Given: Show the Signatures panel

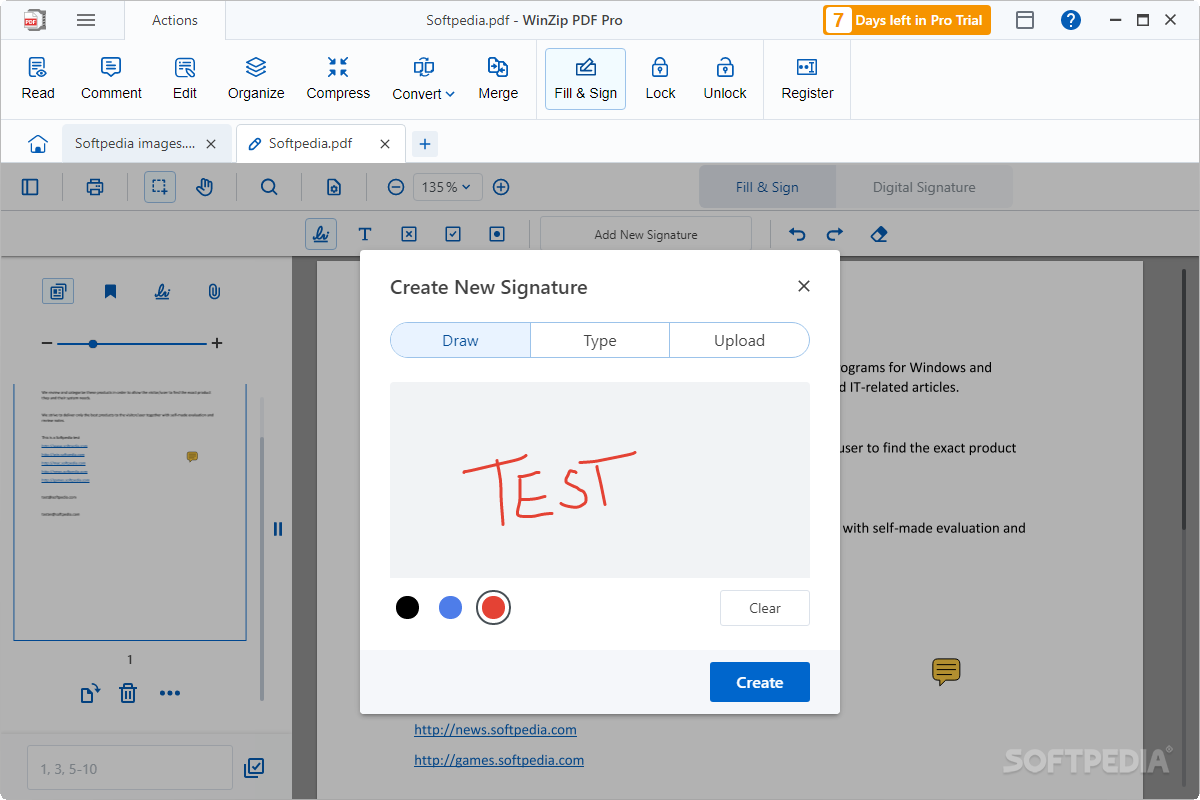Looking at the screenshot, I should pos(162,292).
